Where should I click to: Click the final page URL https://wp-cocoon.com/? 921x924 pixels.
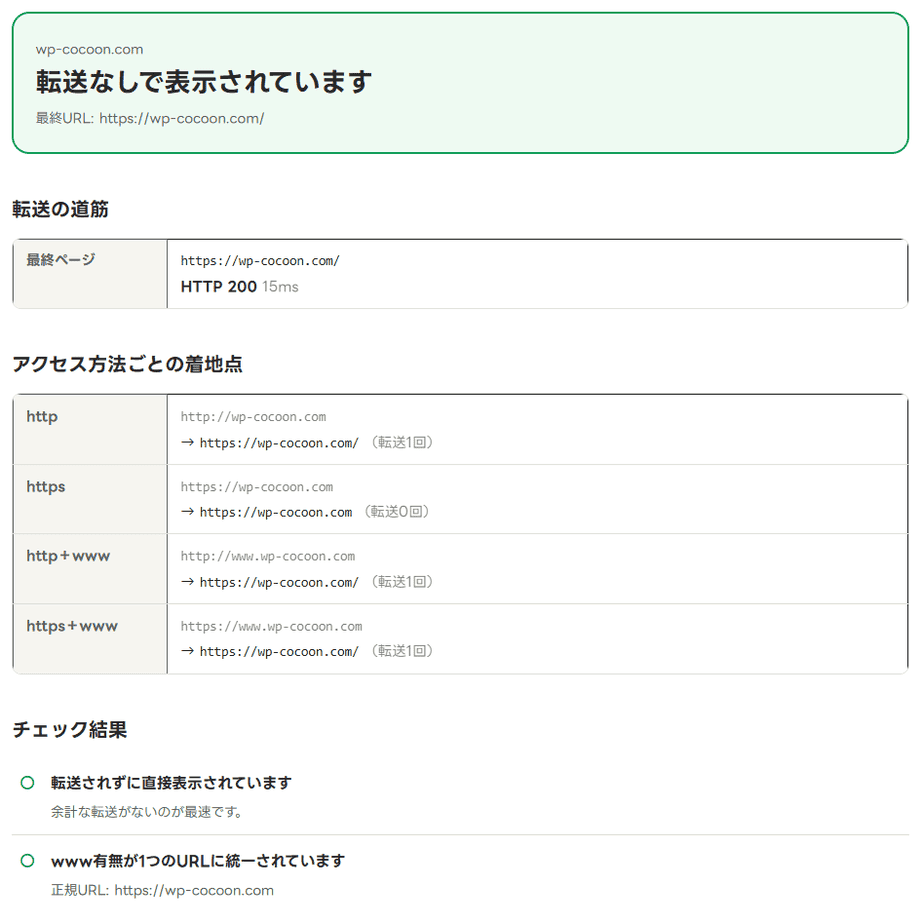click(x=260, y=261)
